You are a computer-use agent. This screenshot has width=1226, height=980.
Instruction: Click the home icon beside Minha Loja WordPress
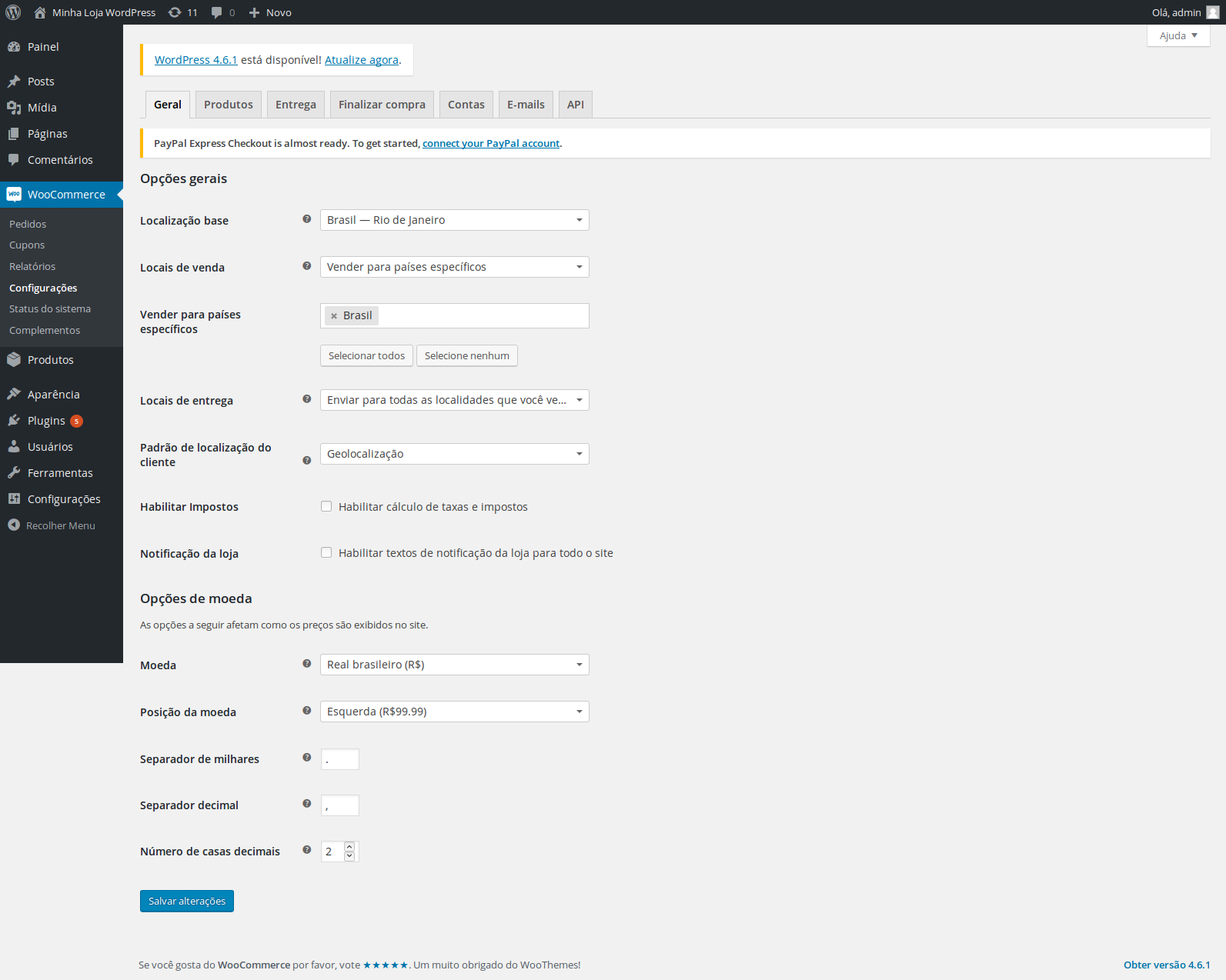[40, 12]
